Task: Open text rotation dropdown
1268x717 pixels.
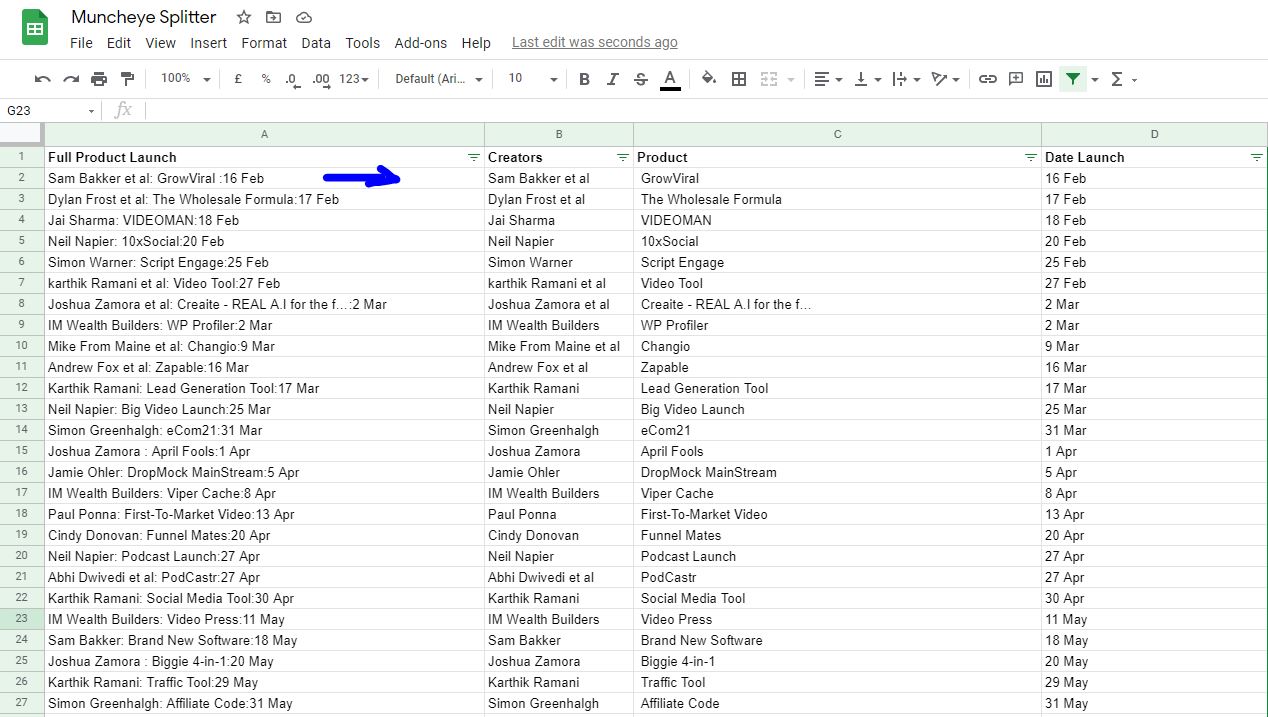Action: pyautogui.click(x=946, y=79)
